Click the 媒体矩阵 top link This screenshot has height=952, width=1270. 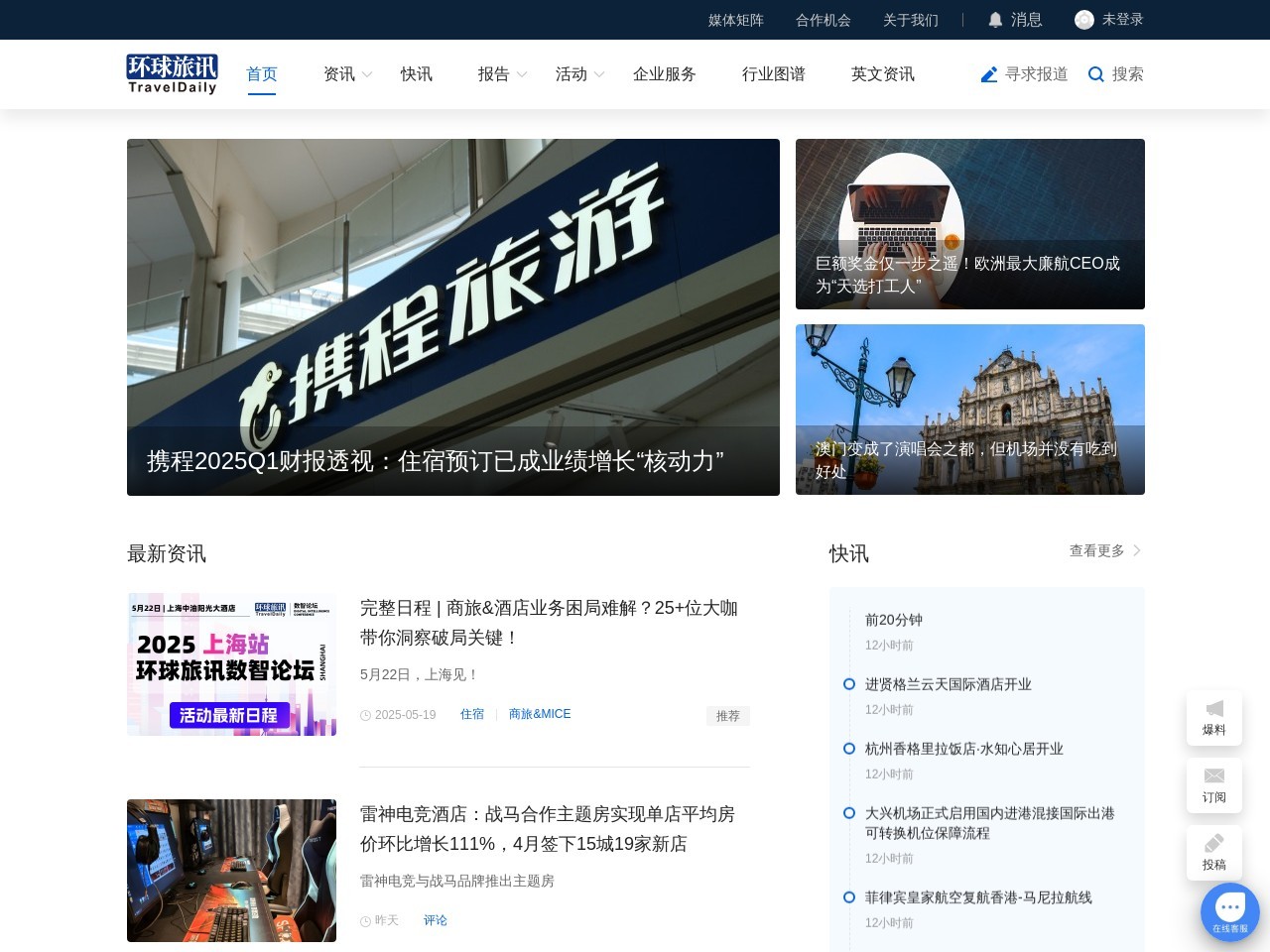pyautogui.click(x=736, y=20)
